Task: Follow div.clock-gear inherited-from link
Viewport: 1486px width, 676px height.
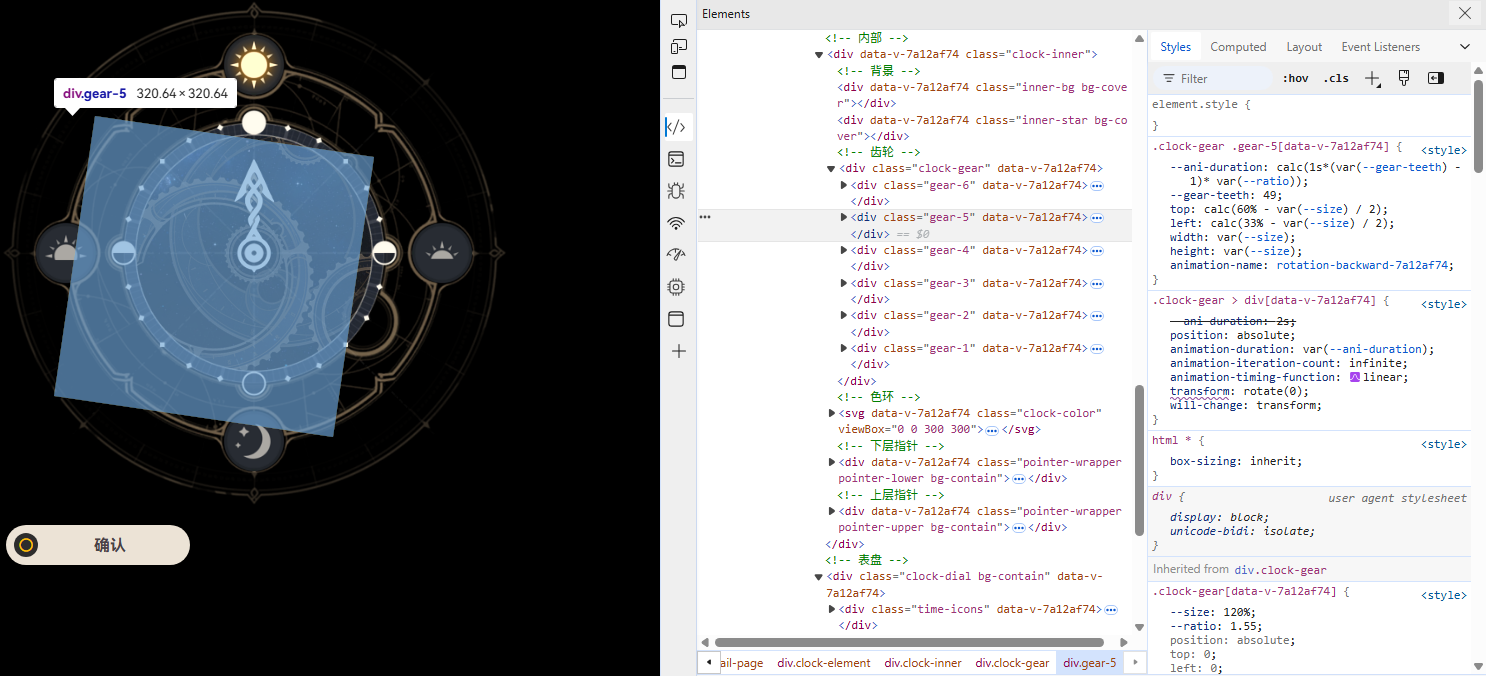Action: click(1280, 570)
